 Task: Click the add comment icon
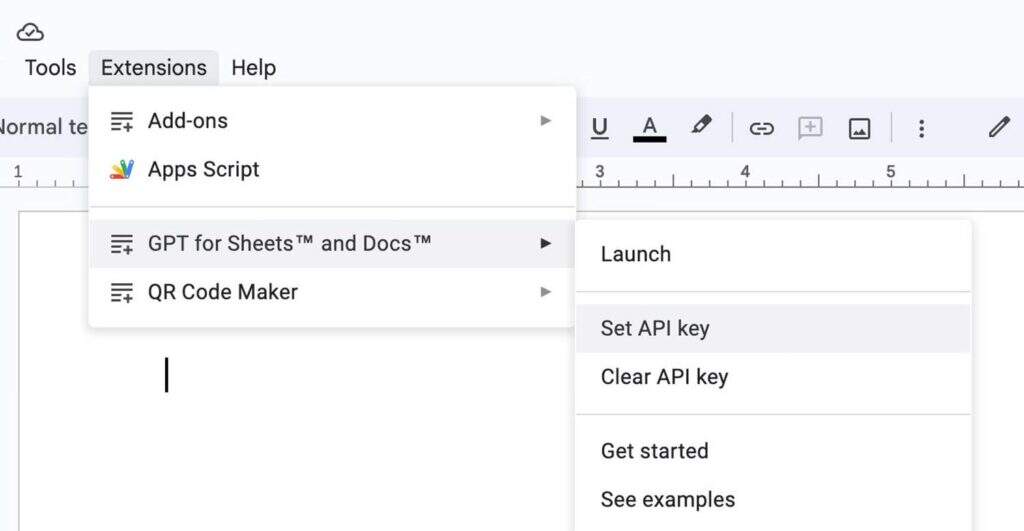point(810,128)
